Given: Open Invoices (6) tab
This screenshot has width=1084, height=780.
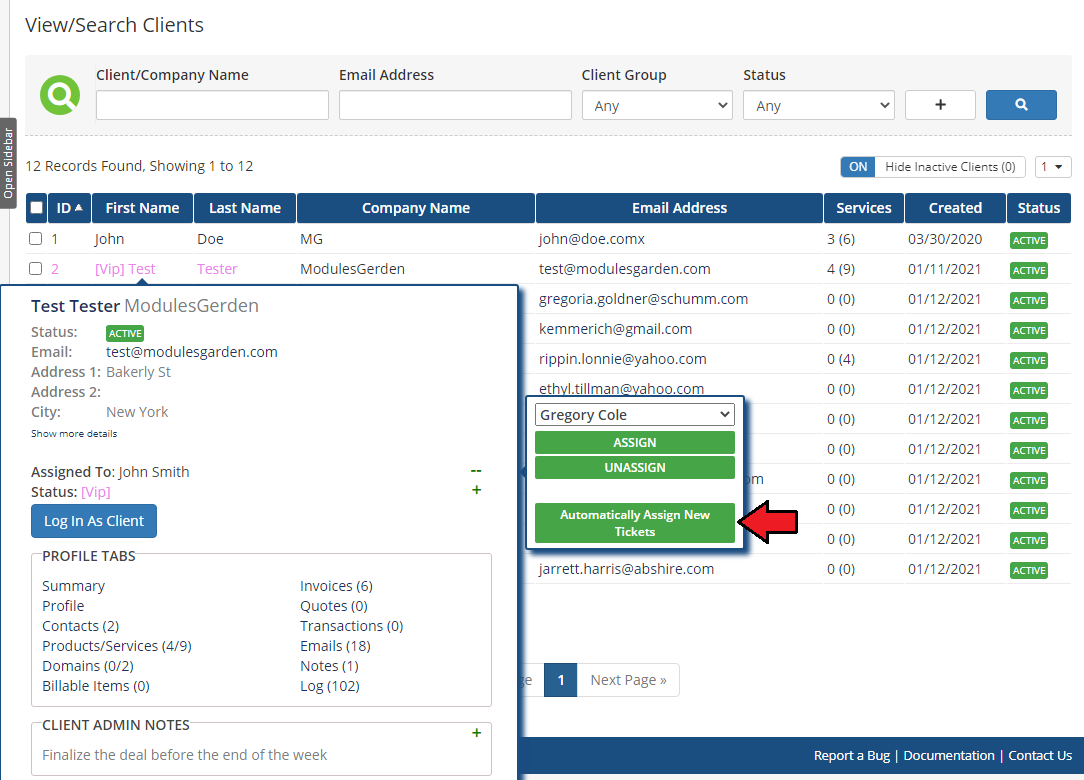Looking at the screenshot, I should point(336,586).
